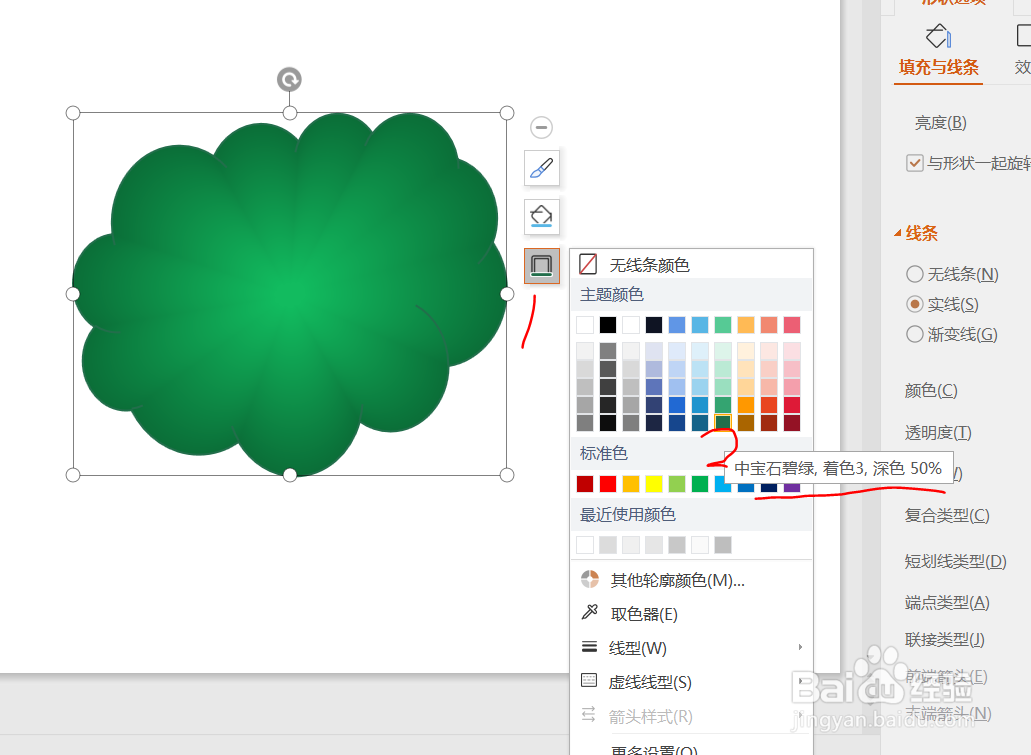This screenshot has height=755, width=1031.
Task: Pick the blue theme color swatch in top row
Action: tap(677, 325)
